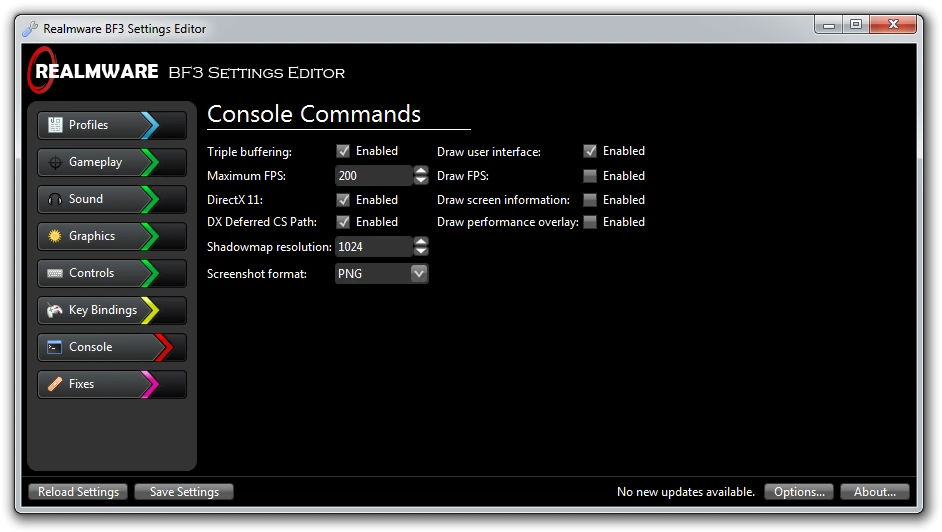
Task: Maximize the Settings Editor window
Action: point(855,25)
